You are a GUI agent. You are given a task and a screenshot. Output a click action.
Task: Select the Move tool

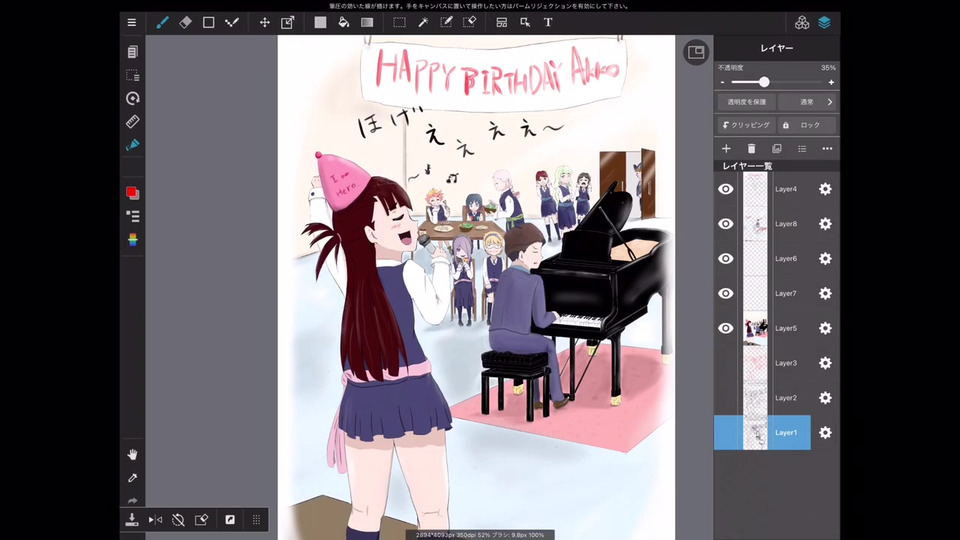coord(264,23)
